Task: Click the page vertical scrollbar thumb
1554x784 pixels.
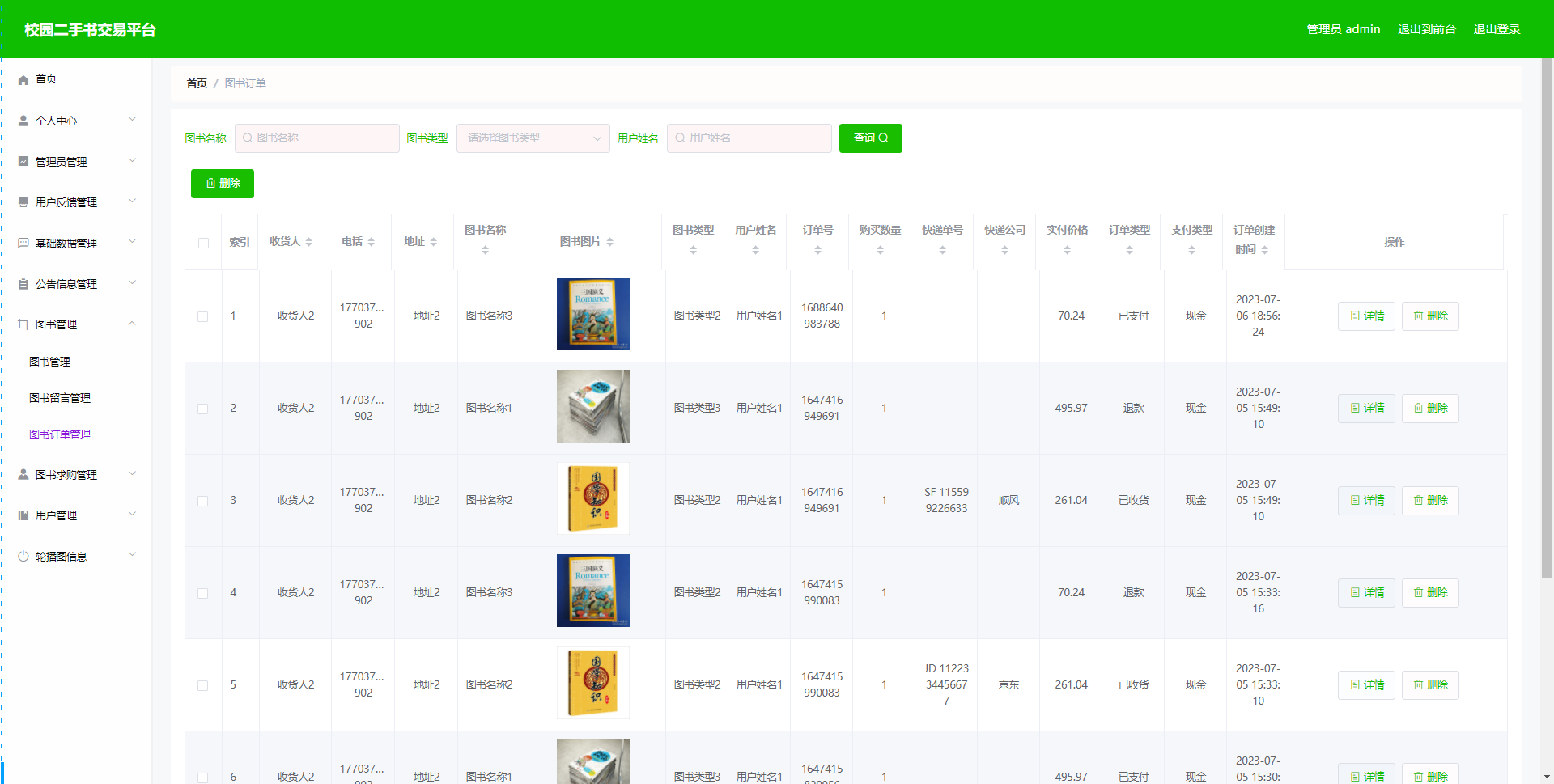Action: click(x=1547, y=318)
